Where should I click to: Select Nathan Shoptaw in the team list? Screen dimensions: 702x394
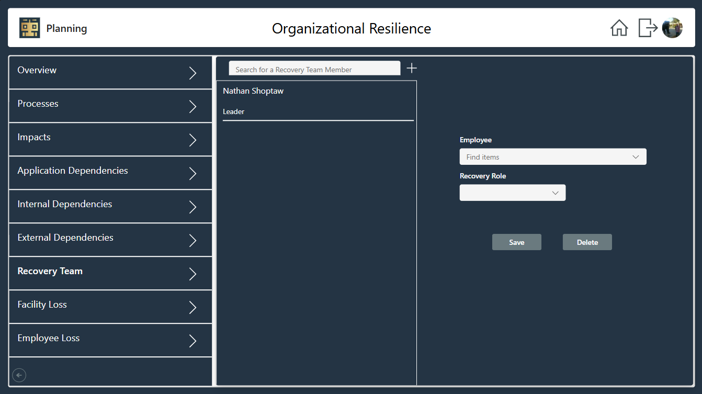[253, 91]
